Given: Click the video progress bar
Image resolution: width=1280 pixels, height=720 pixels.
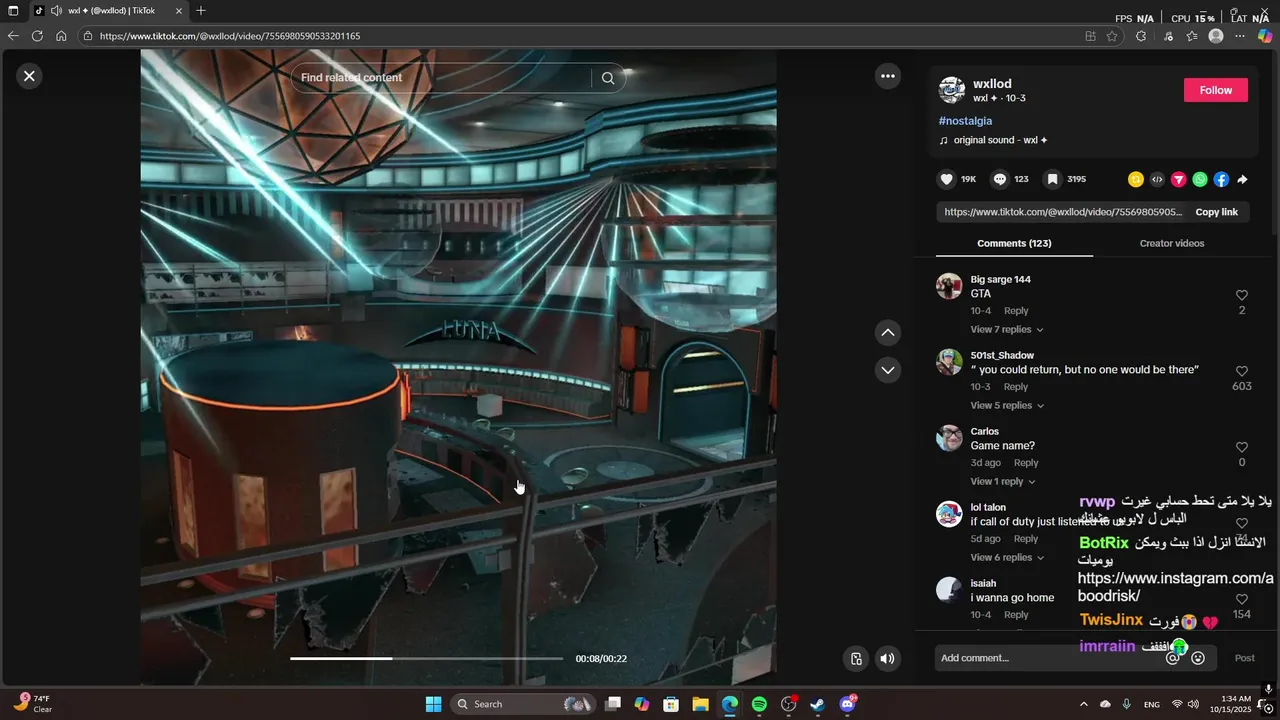Looking at the screenshot, I should pos(426,659).
